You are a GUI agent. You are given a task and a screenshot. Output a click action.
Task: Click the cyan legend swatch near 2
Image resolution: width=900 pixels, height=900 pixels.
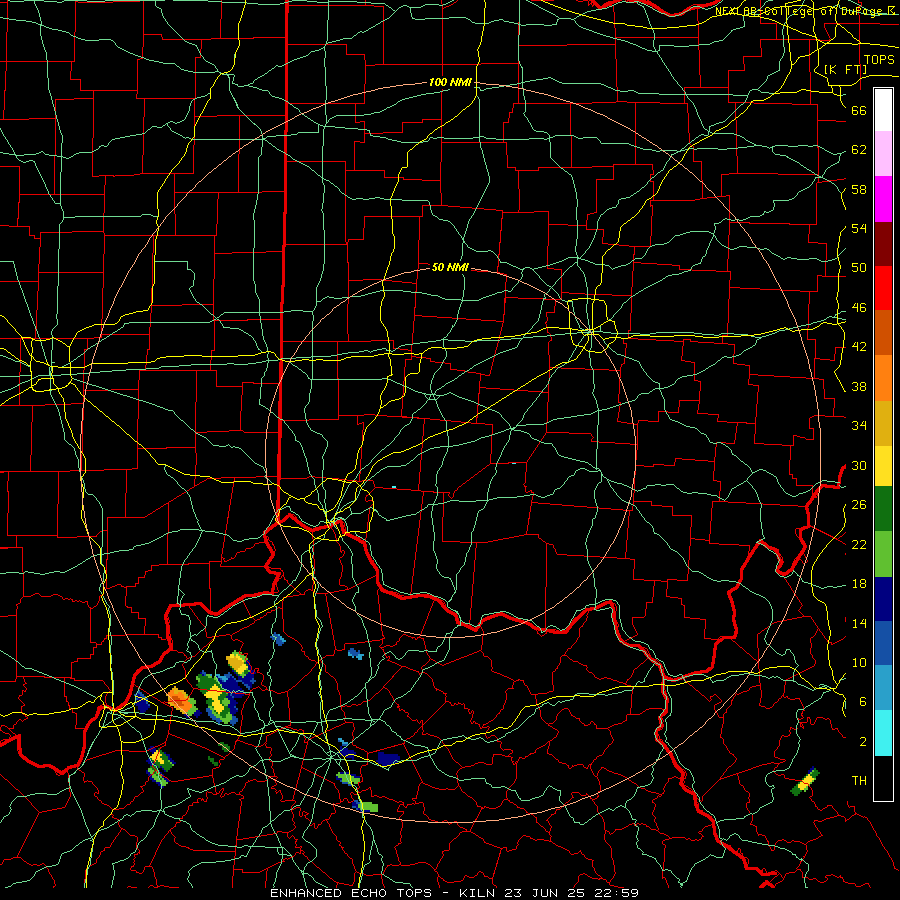pos(883,733)
